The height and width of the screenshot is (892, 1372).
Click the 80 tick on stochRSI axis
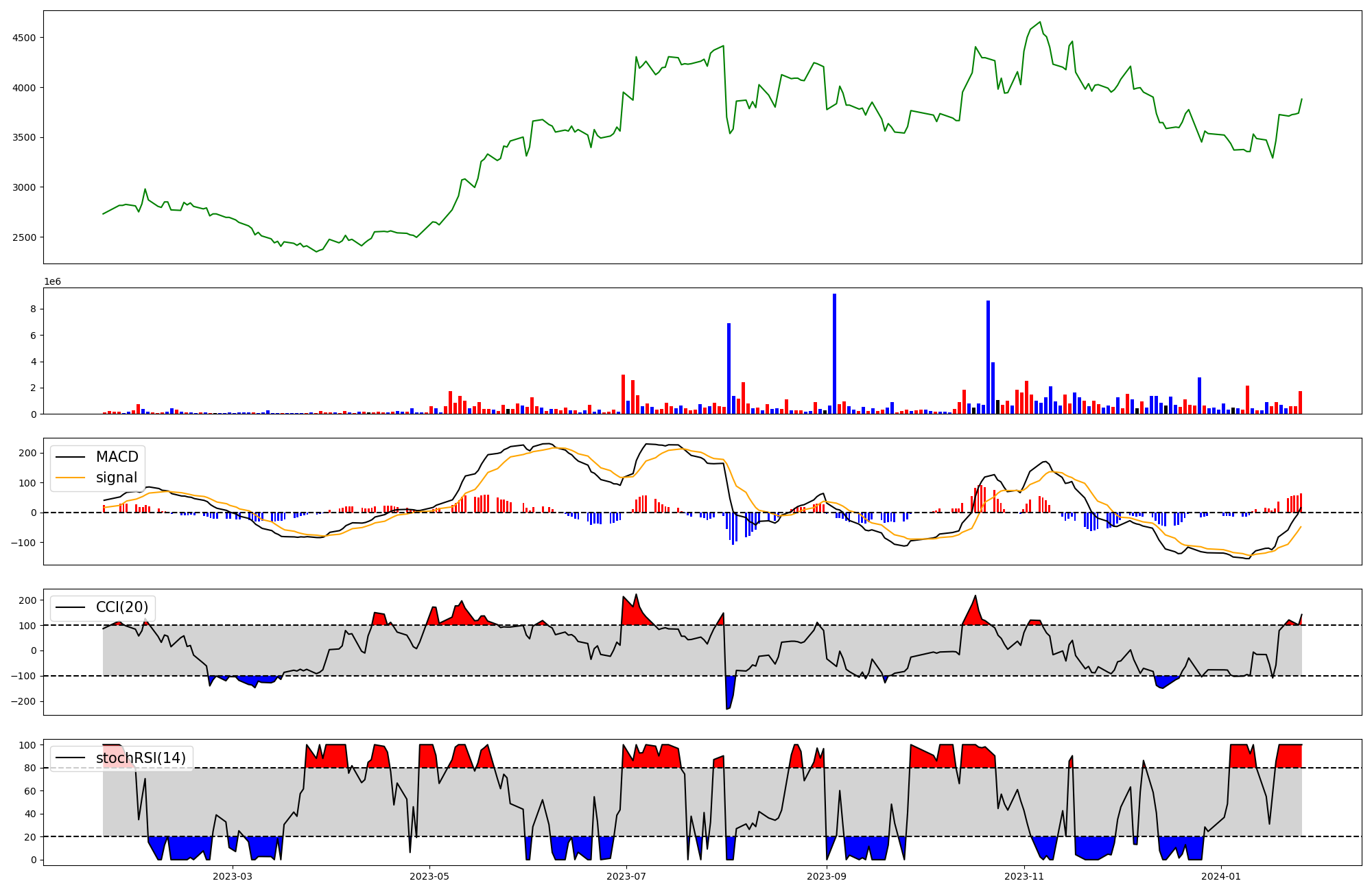[x=30, y=768]
